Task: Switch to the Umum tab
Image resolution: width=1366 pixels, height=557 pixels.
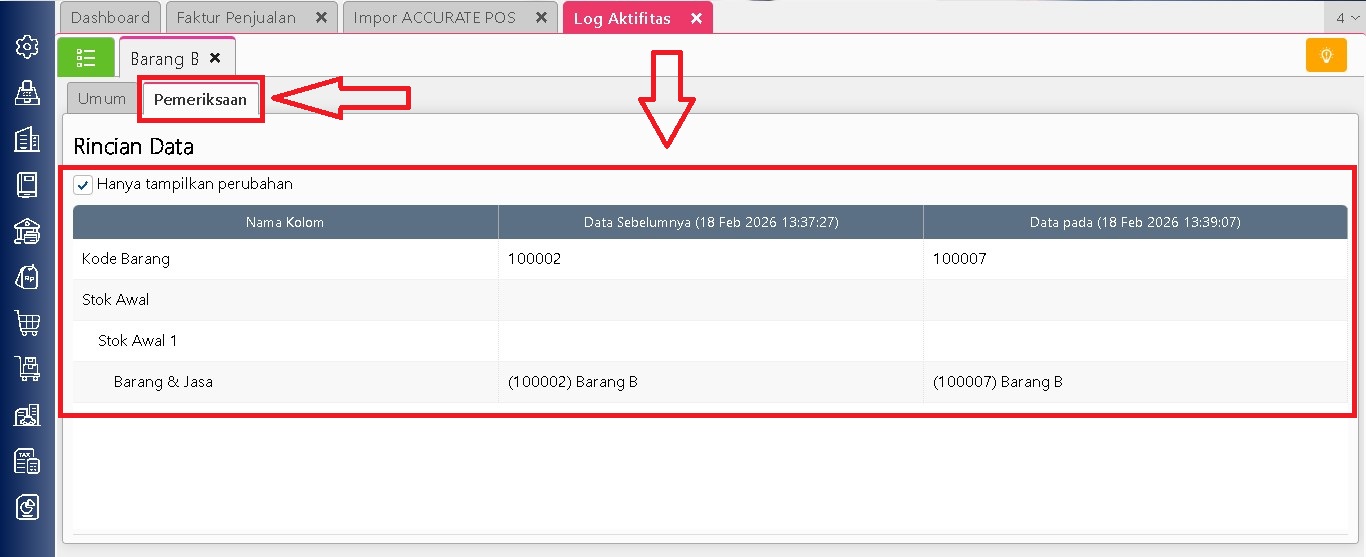Action: coord(102,99)
